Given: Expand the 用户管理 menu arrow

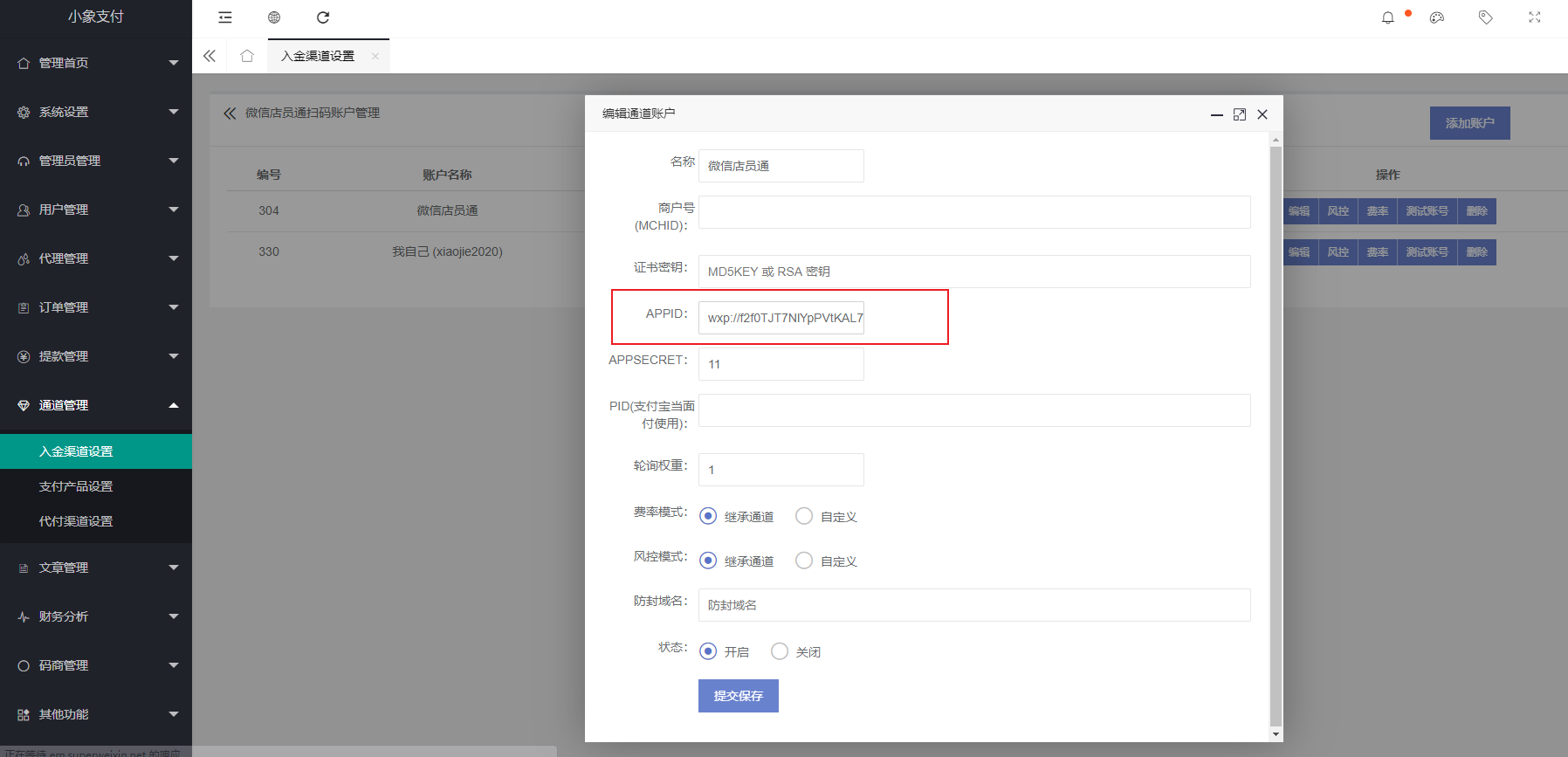Looking at the screenshot, I should click(x=174, y=210).
